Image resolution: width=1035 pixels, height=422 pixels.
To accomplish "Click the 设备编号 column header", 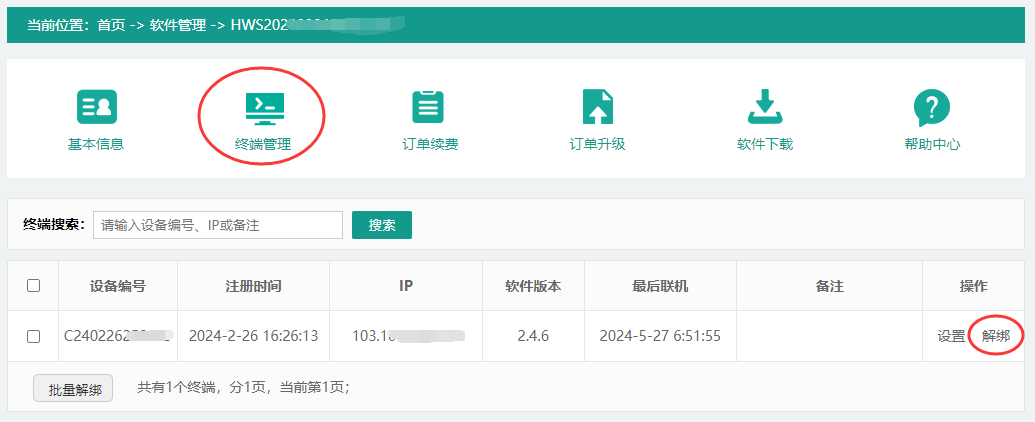I will coord(117,286).
